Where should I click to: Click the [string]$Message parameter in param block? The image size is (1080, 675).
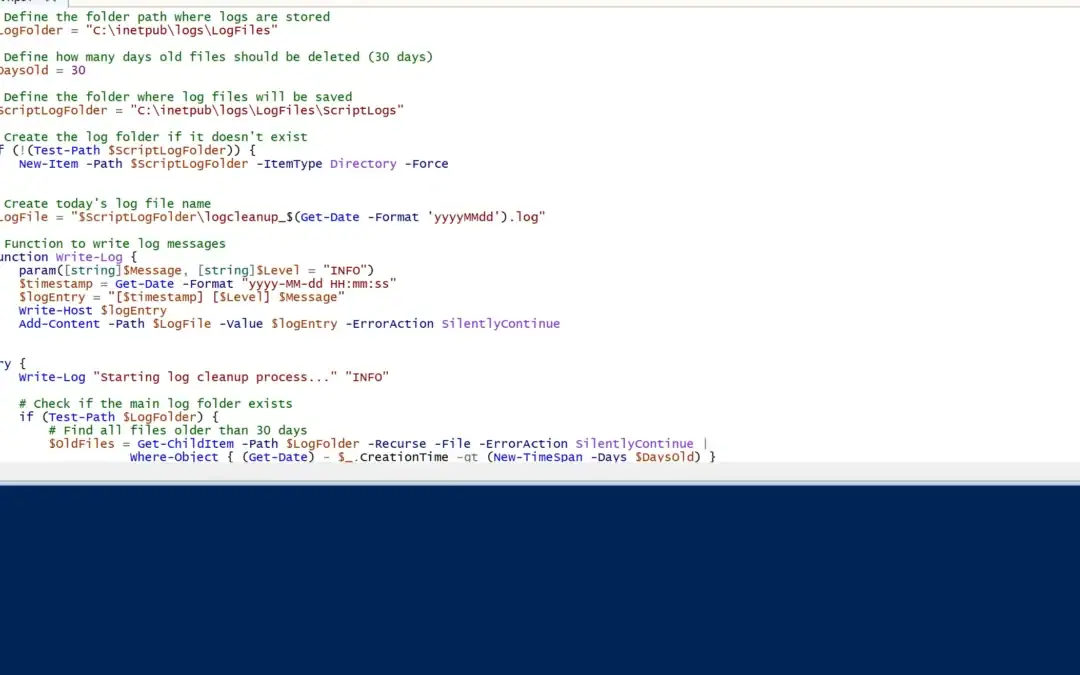123,270
